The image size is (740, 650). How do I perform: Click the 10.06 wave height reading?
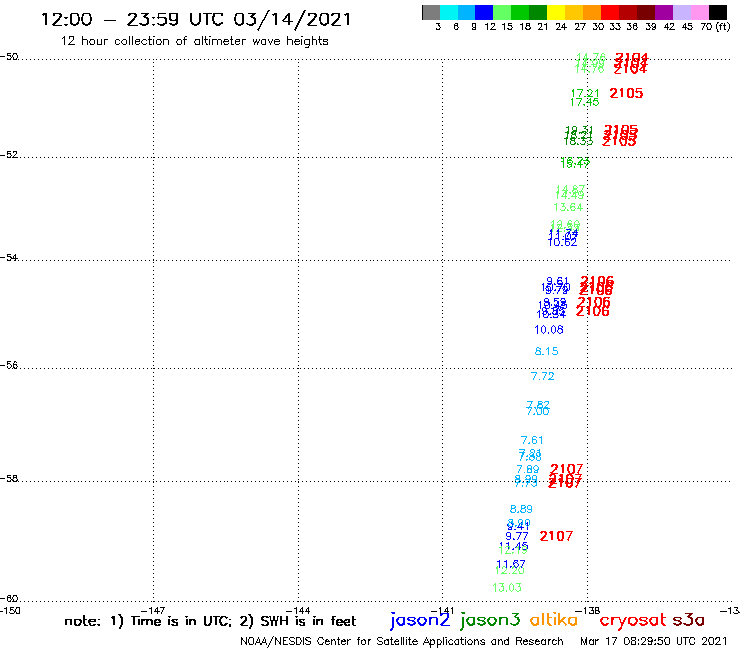[549, 330]
